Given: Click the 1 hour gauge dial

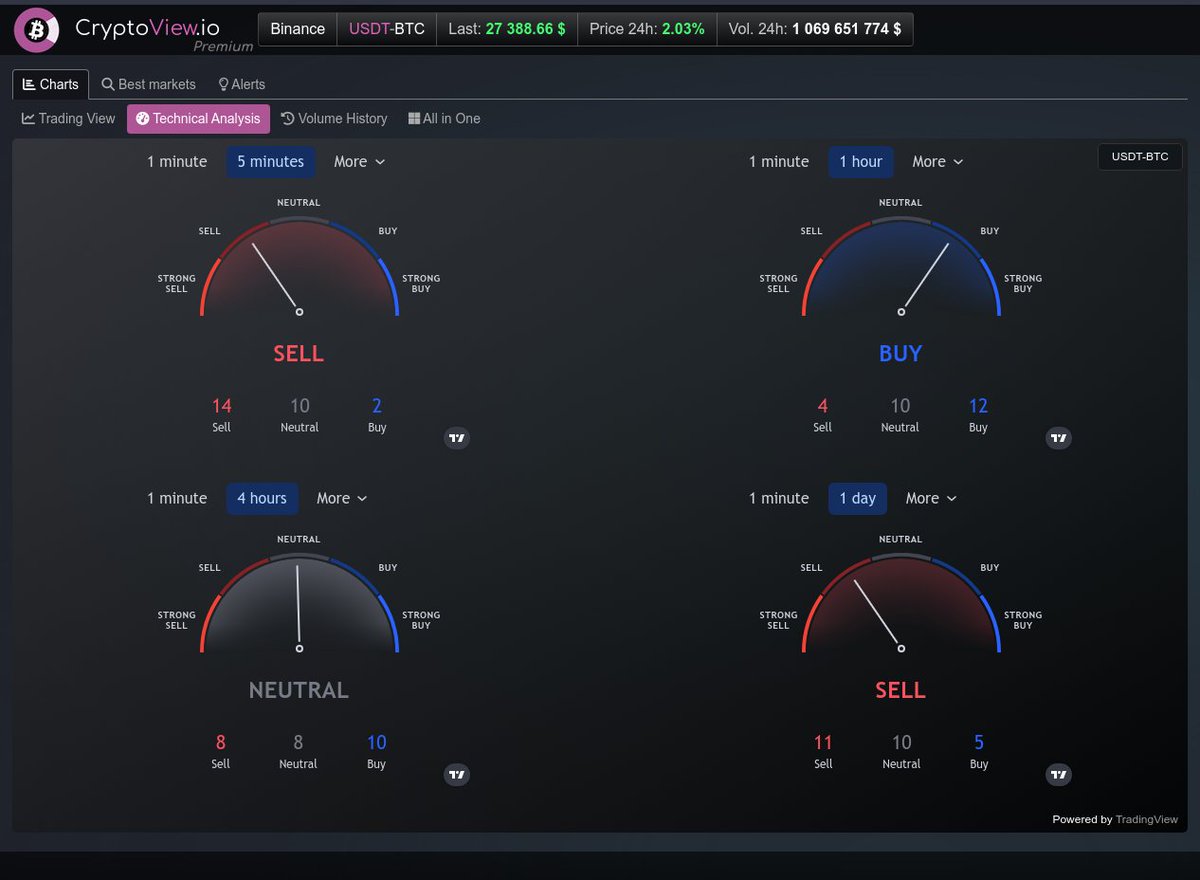Looking at the screenshot, I should (901, 266).
